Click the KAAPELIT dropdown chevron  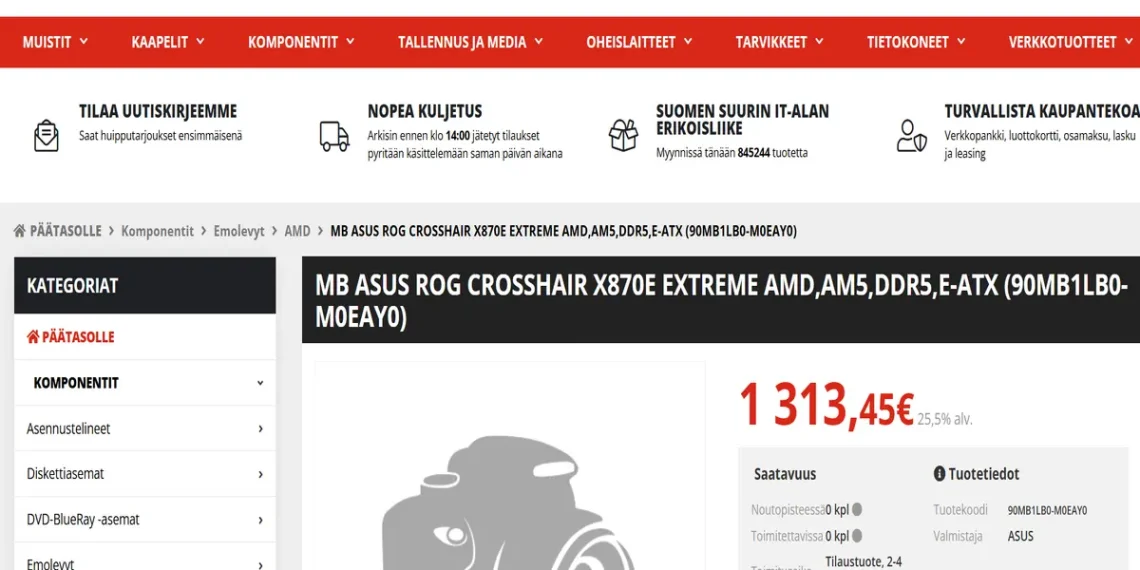[200, 41]
